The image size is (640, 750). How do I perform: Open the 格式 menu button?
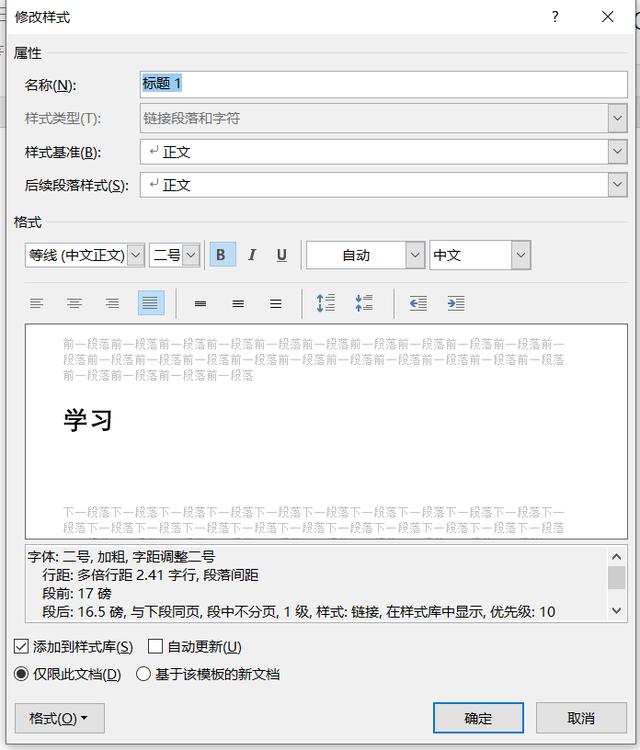[x=59, y=718]
